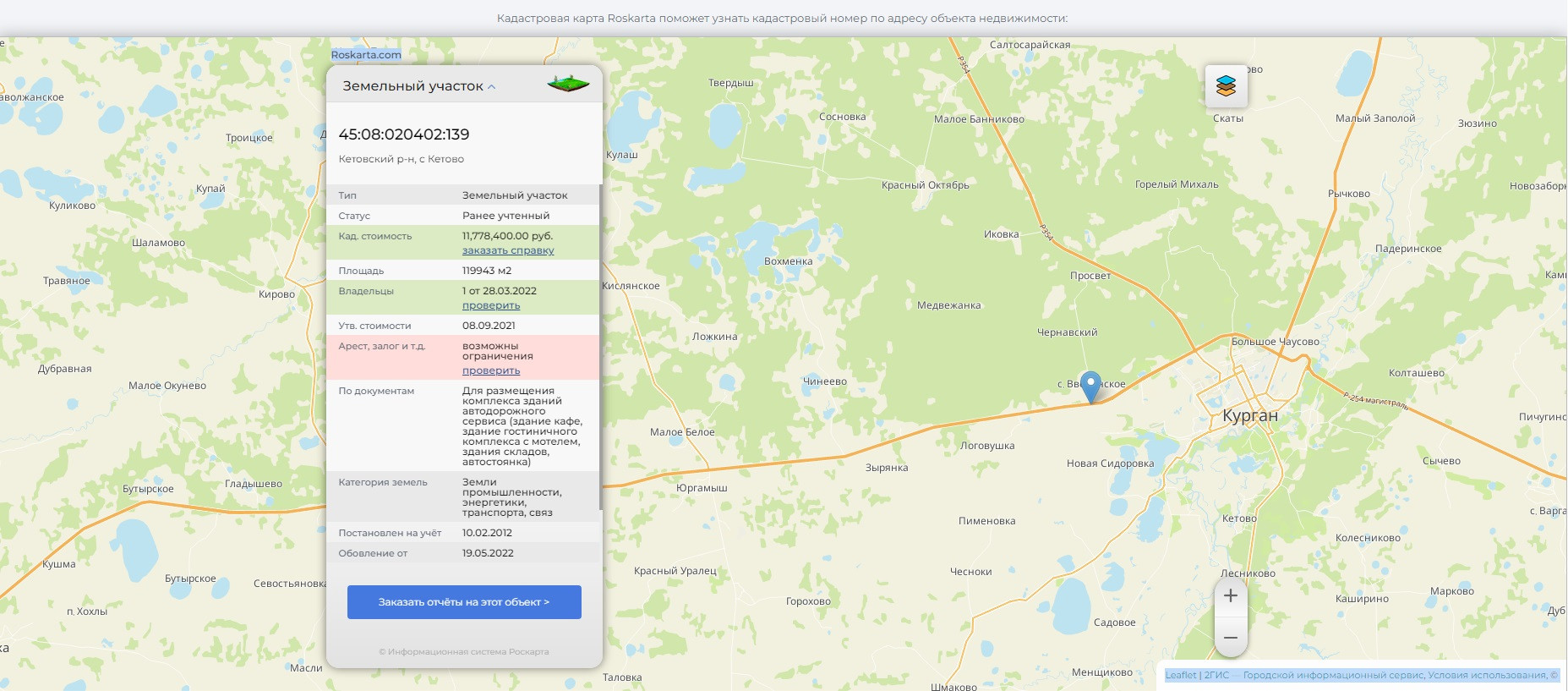
Task: Click the Сычево label on map
Action: [x=1441, y=461]
